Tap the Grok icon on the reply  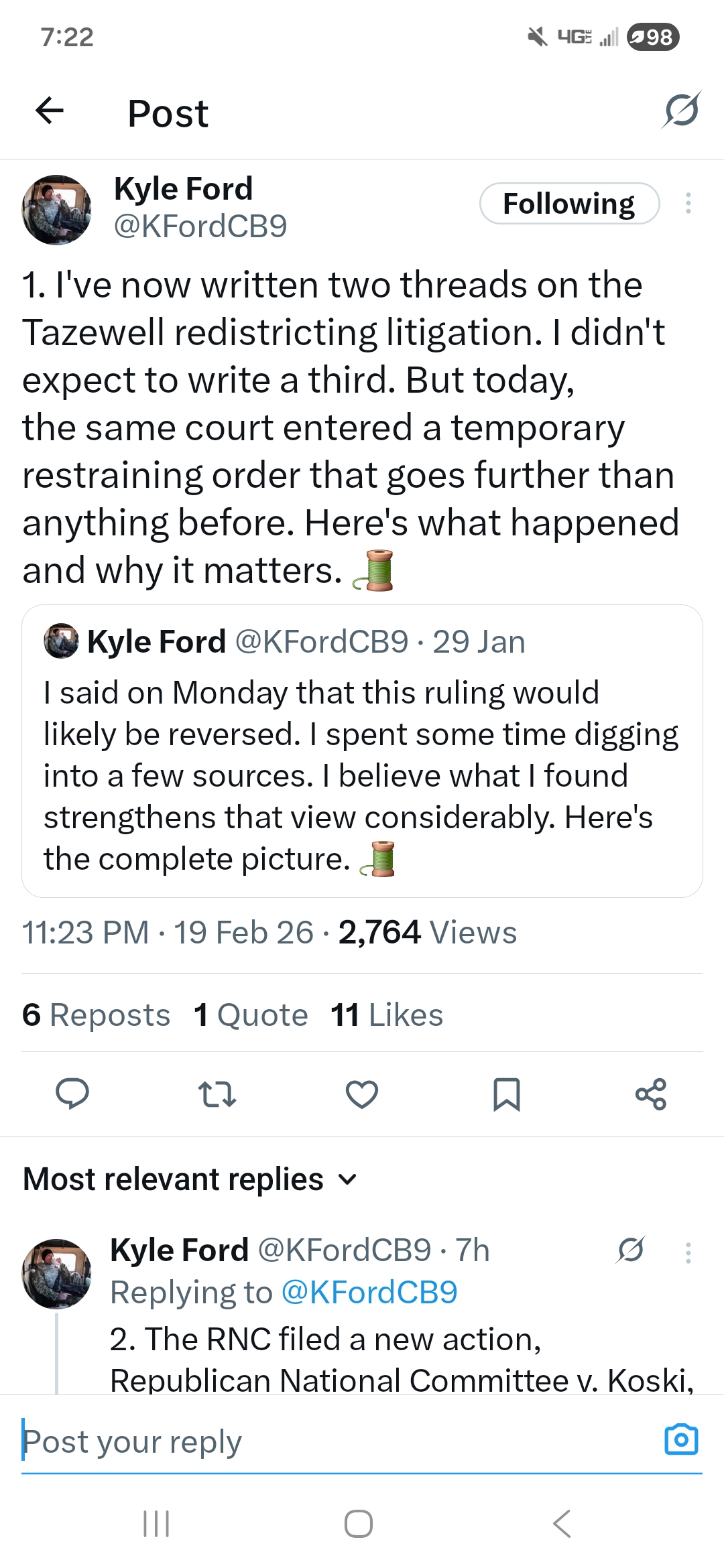click(x=631, y=1250)
